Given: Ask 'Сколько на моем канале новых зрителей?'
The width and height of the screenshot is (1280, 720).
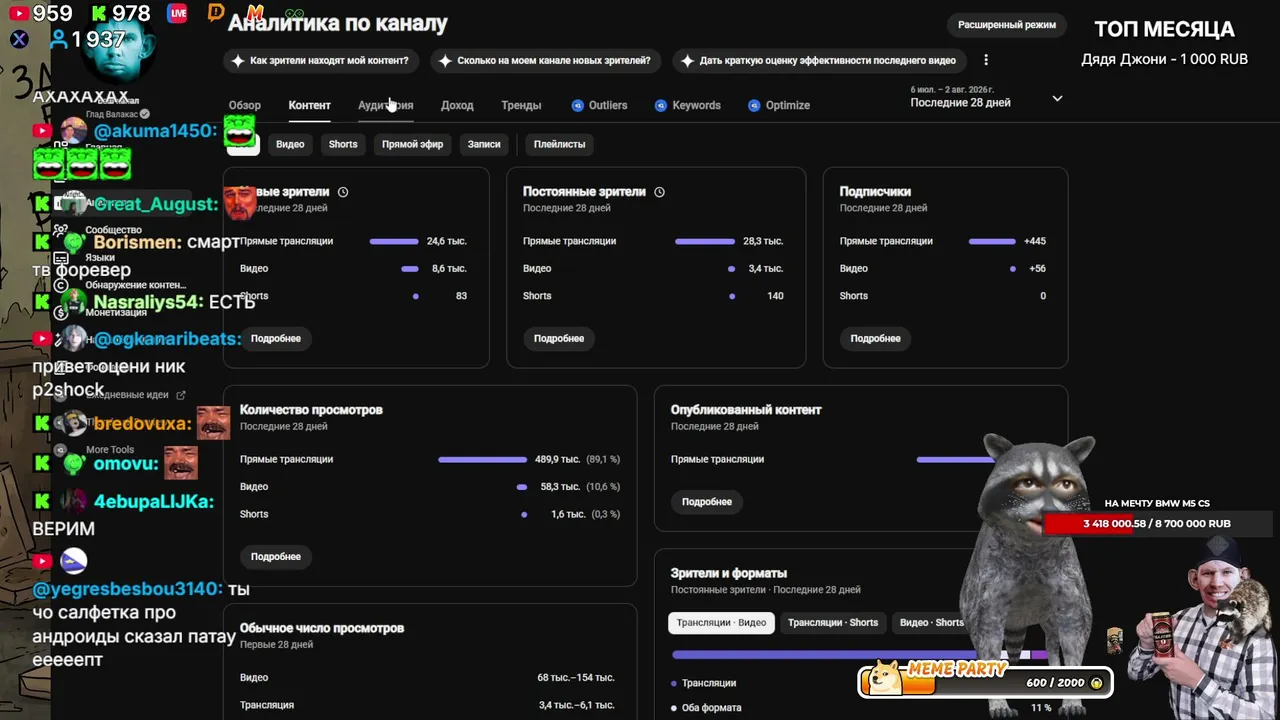Looking at the screenshot, I should point(545,61).
